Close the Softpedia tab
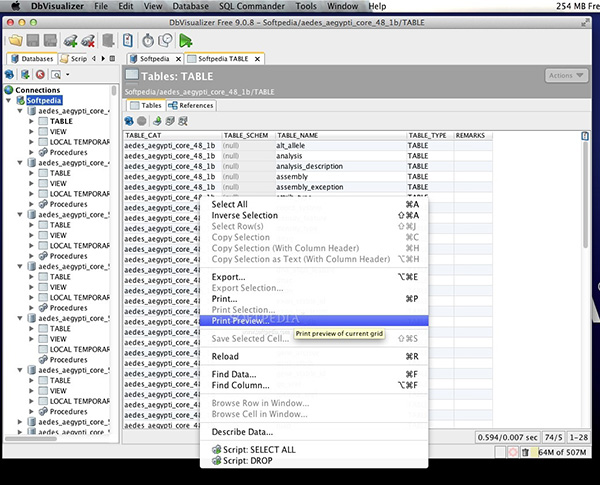 point(178,59)
